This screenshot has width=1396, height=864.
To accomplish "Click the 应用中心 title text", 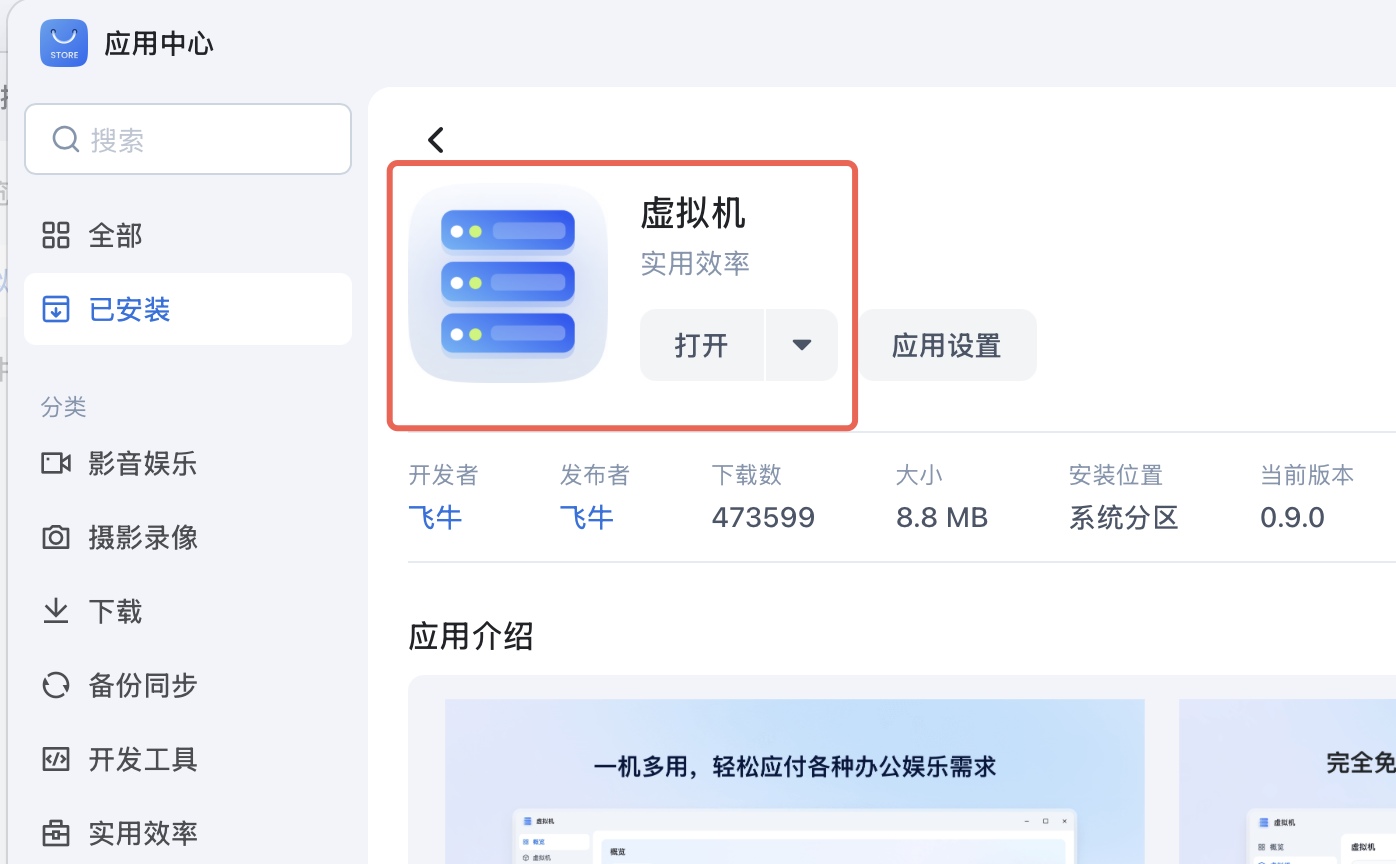I will tap(159, 43).
